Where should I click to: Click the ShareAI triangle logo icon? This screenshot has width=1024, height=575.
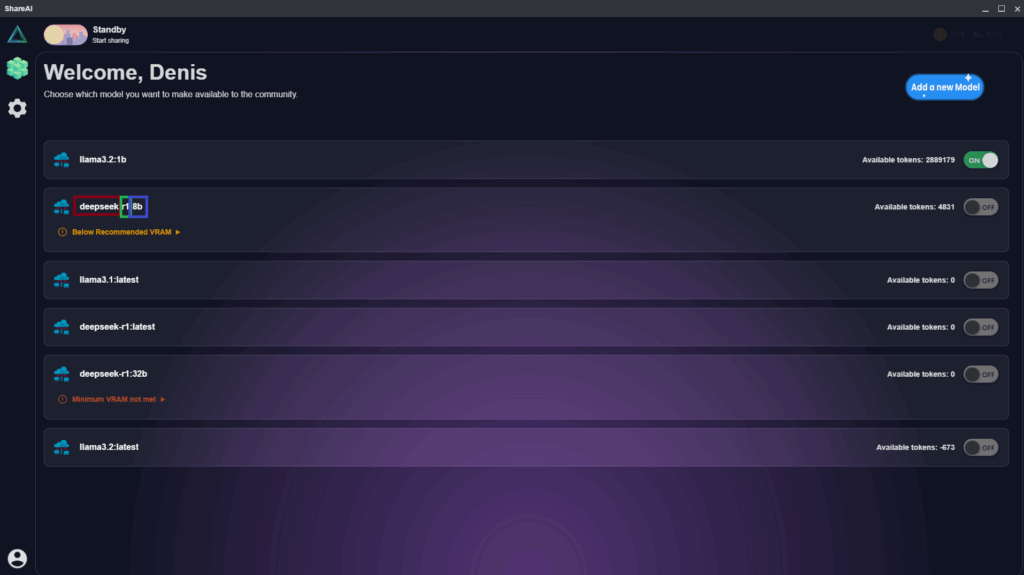click(x=17, y=34)
